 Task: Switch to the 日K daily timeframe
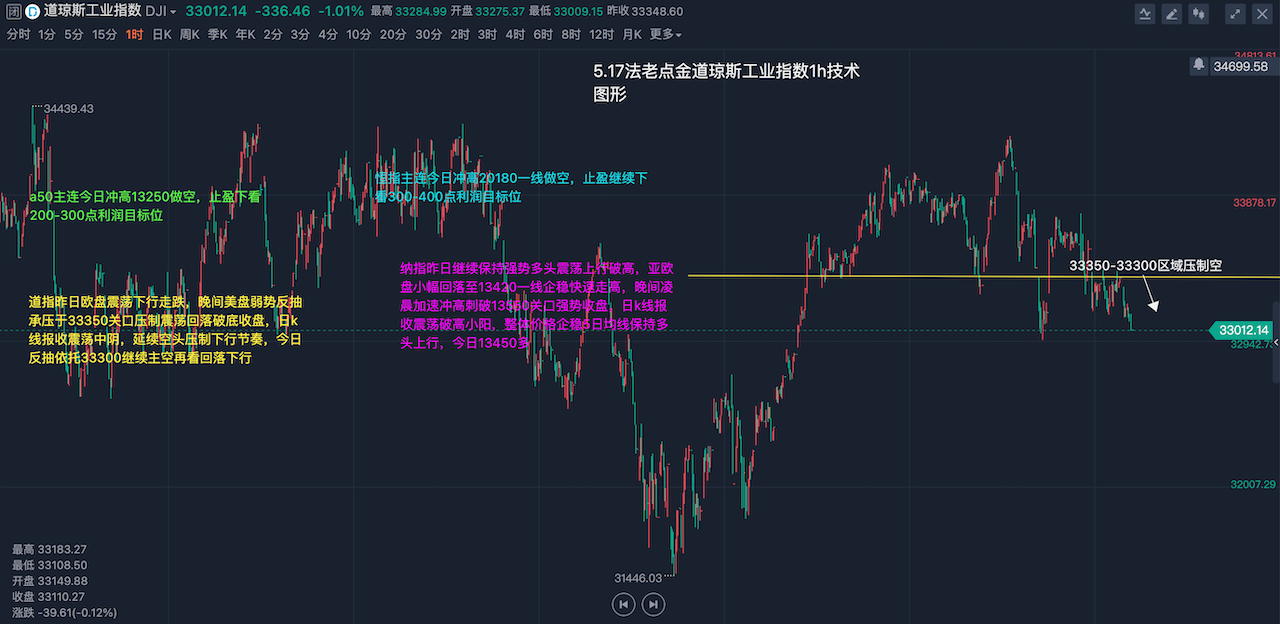click(x=162, y=35)
